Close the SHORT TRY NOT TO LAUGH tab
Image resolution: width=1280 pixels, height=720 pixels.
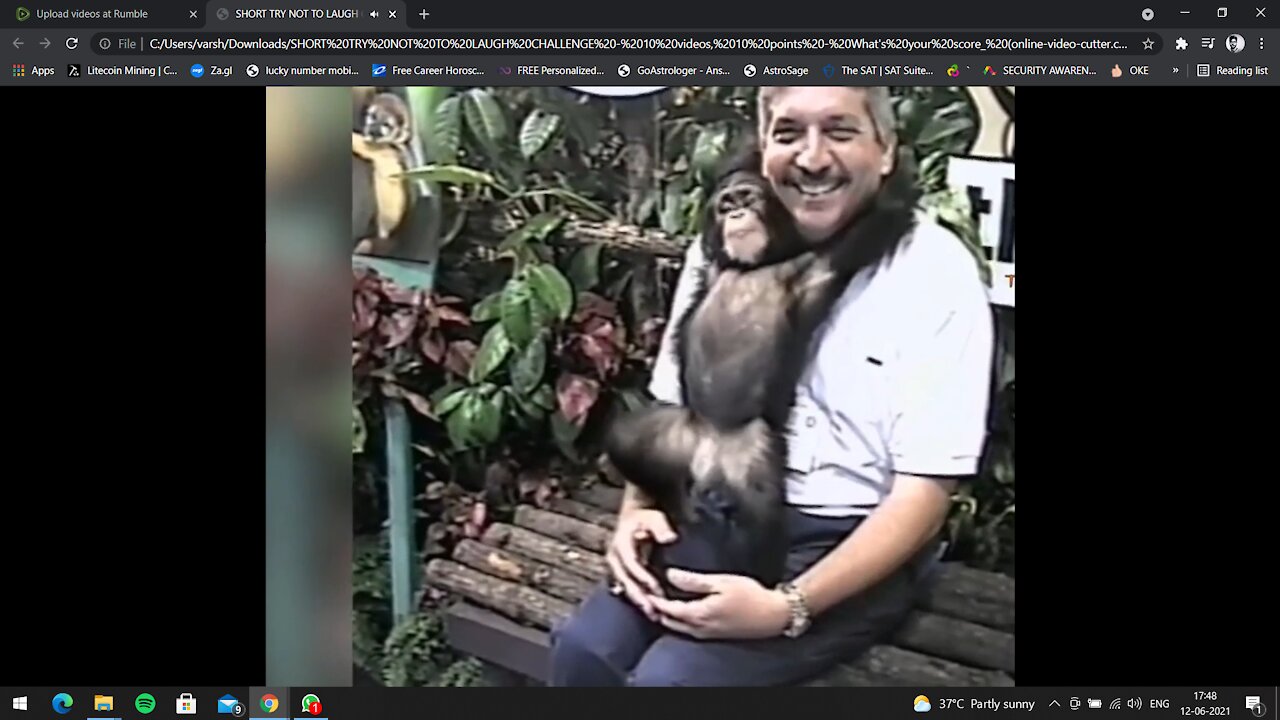click(392, 14)
